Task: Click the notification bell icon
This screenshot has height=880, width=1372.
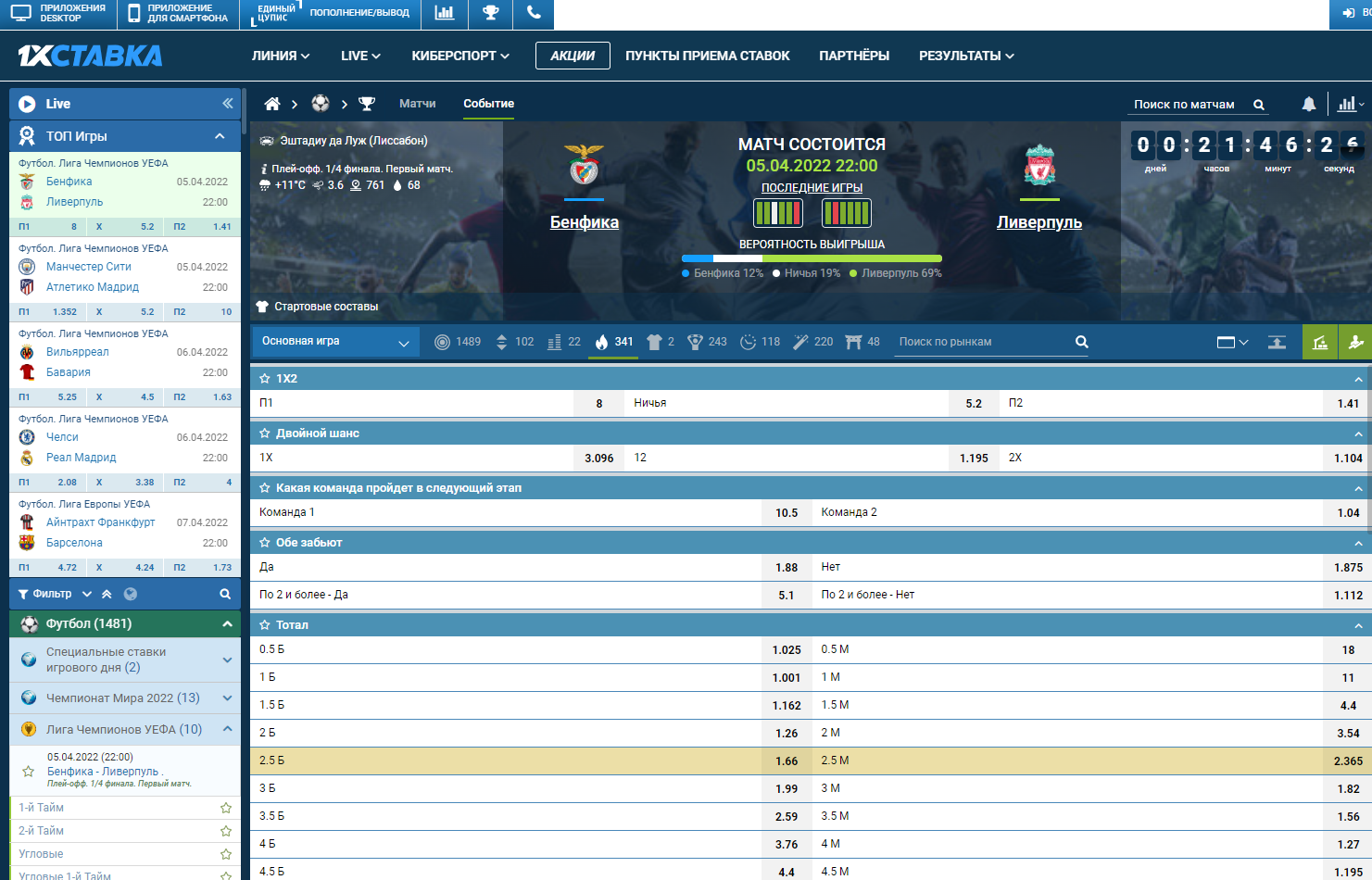Action: click(1309, 105)
